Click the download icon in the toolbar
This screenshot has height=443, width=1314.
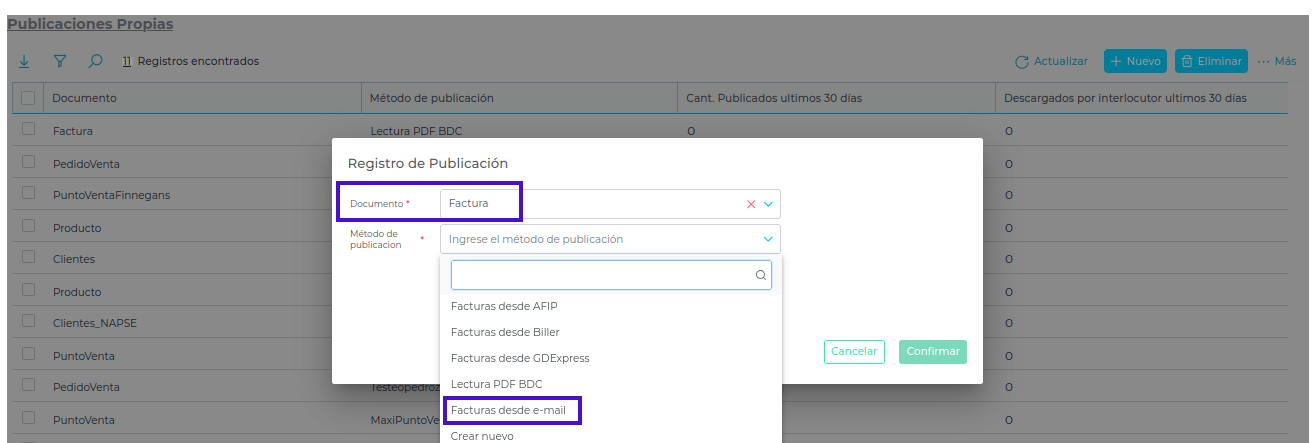tap(24, 62)
